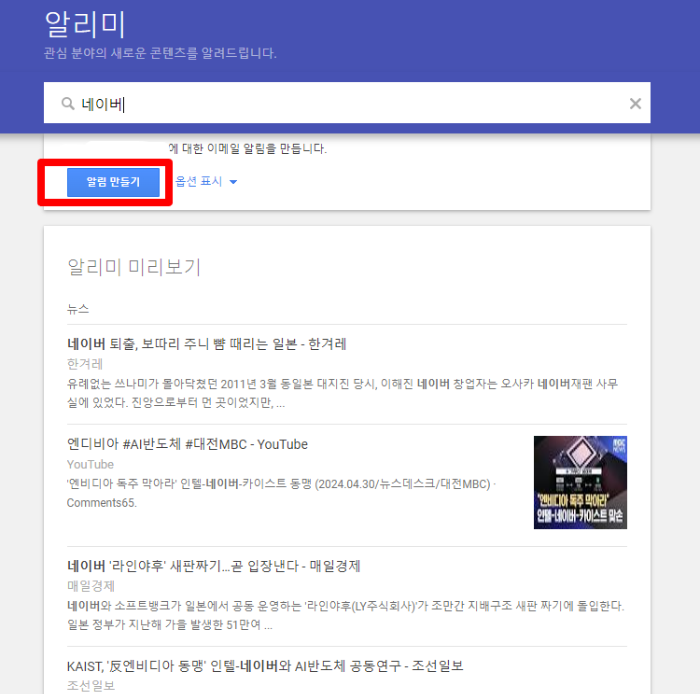Clear the search box with X icon
This screenshot has height=694, width=700.
(x=635, y=104)
